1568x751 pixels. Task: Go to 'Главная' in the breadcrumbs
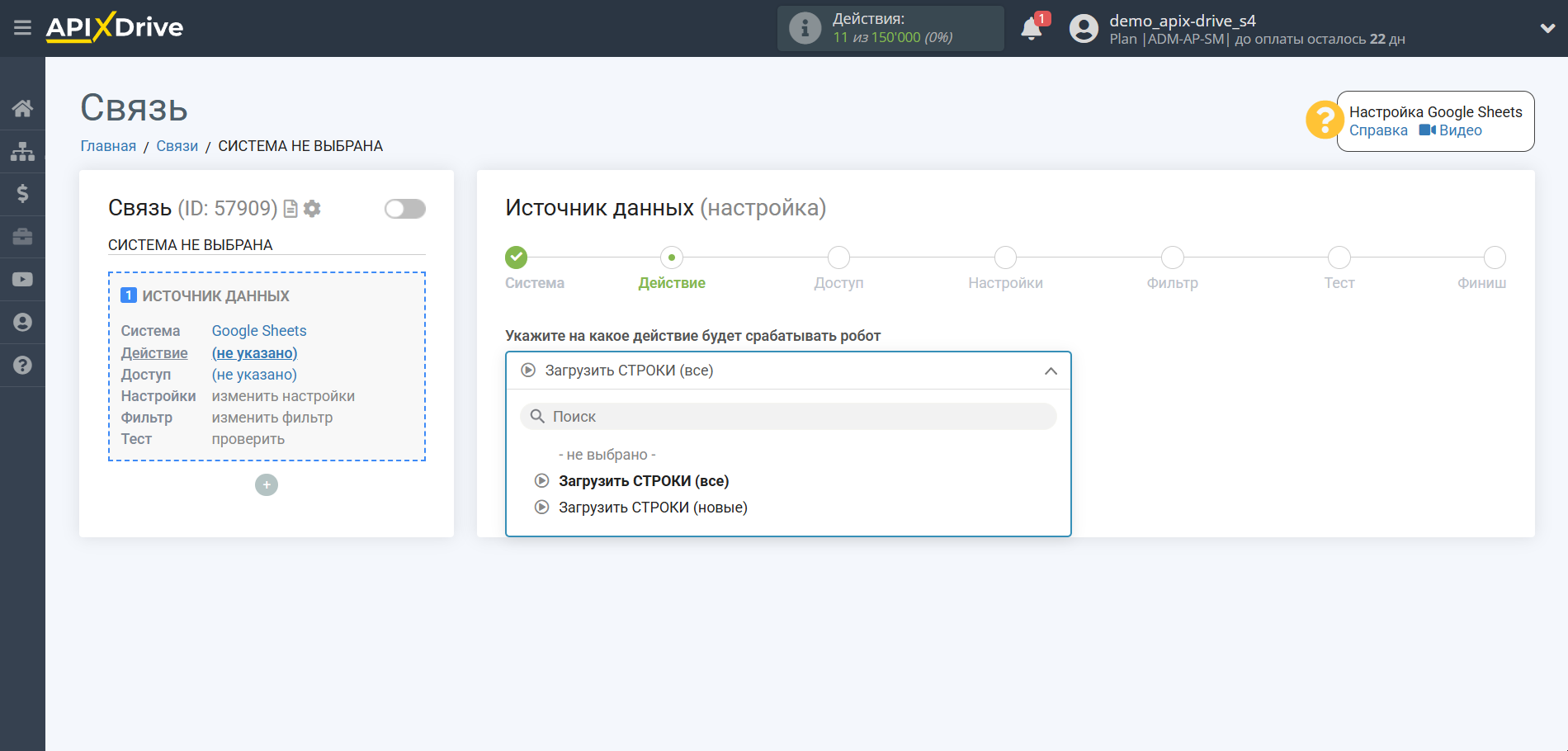[x=107, y=145]
